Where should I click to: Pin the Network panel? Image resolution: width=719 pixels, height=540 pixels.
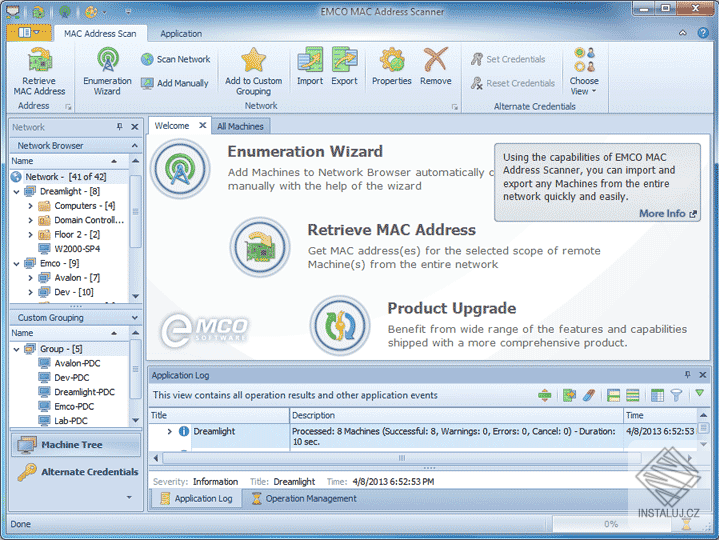[120, 127]
